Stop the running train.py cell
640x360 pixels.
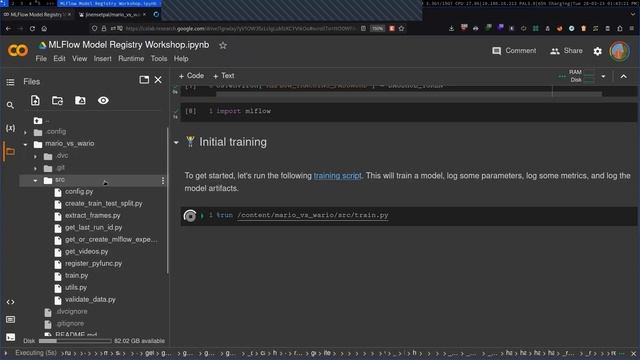click(x=190, y=216)
